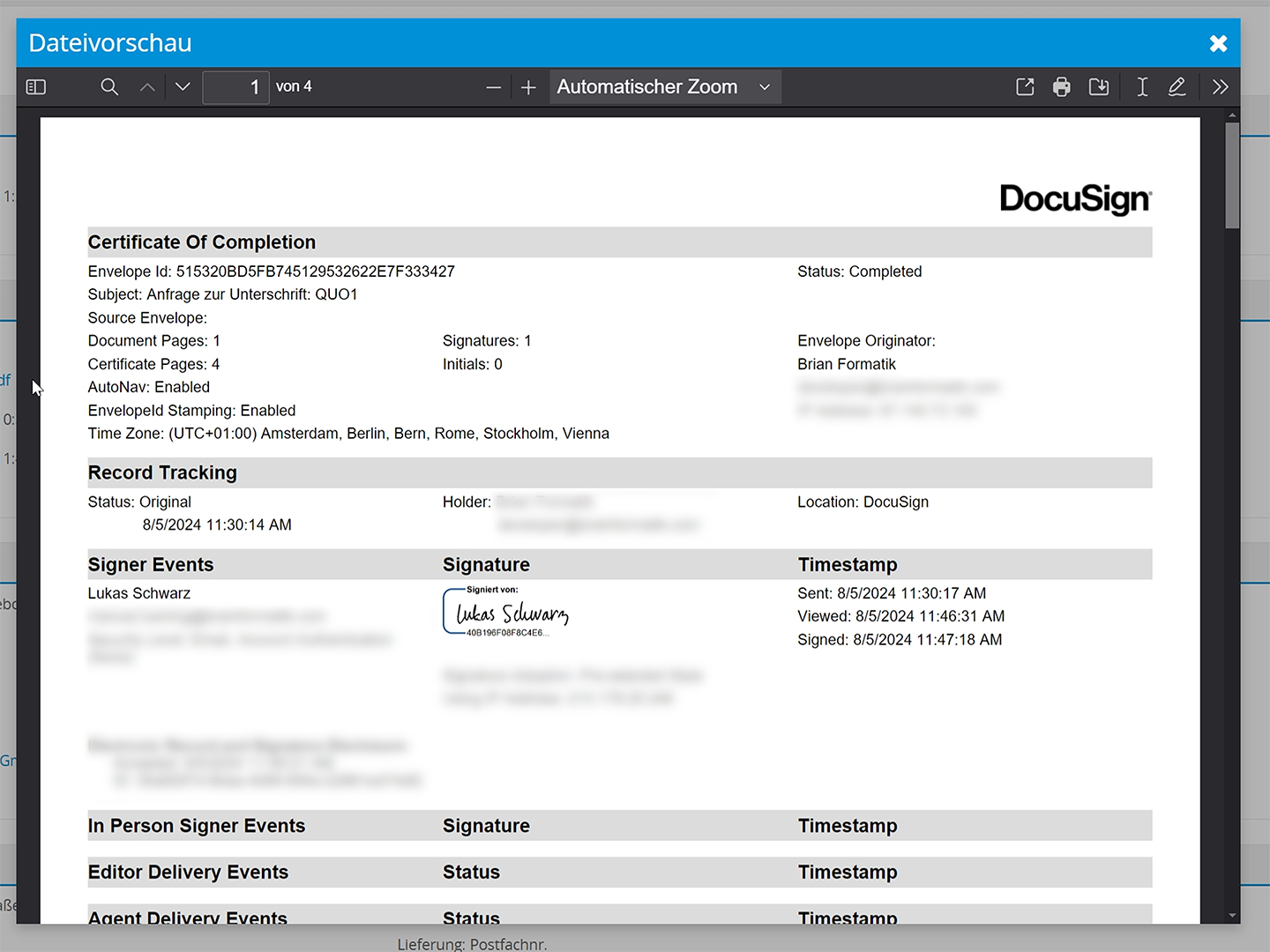Print the document

tap(1062, 87)
